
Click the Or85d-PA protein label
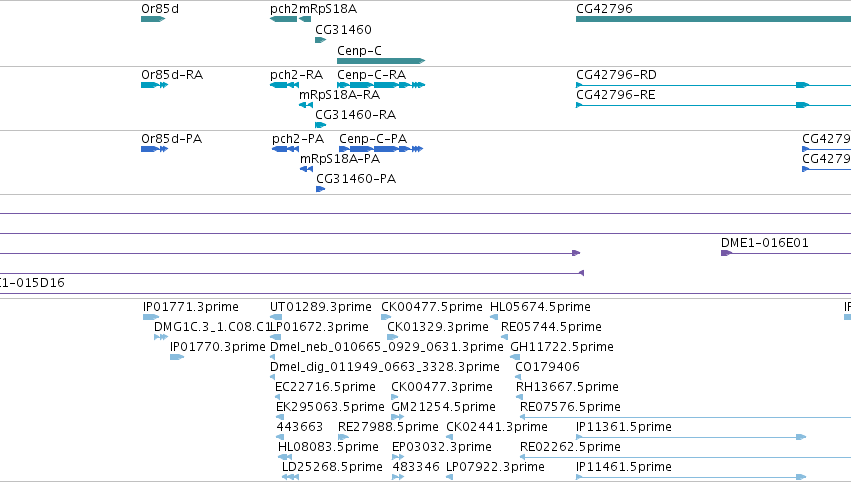click(172, 139)
